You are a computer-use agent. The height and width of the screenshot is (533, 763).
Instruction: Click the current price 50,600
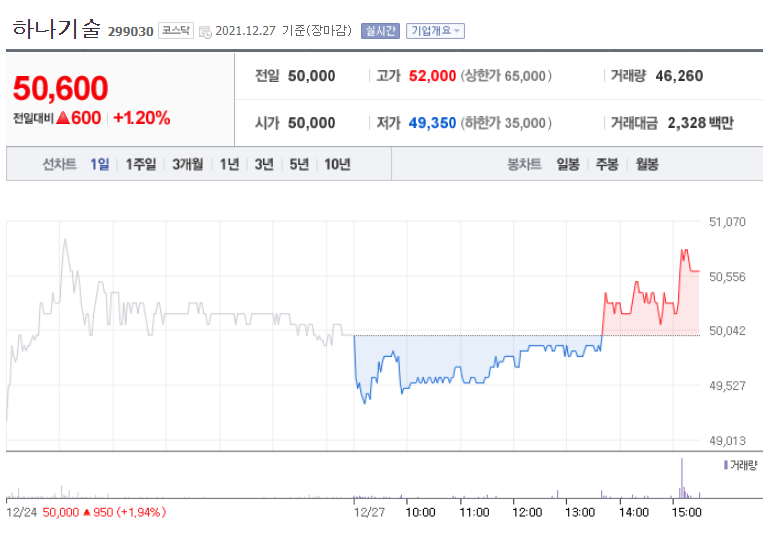[x=60, y=88]
